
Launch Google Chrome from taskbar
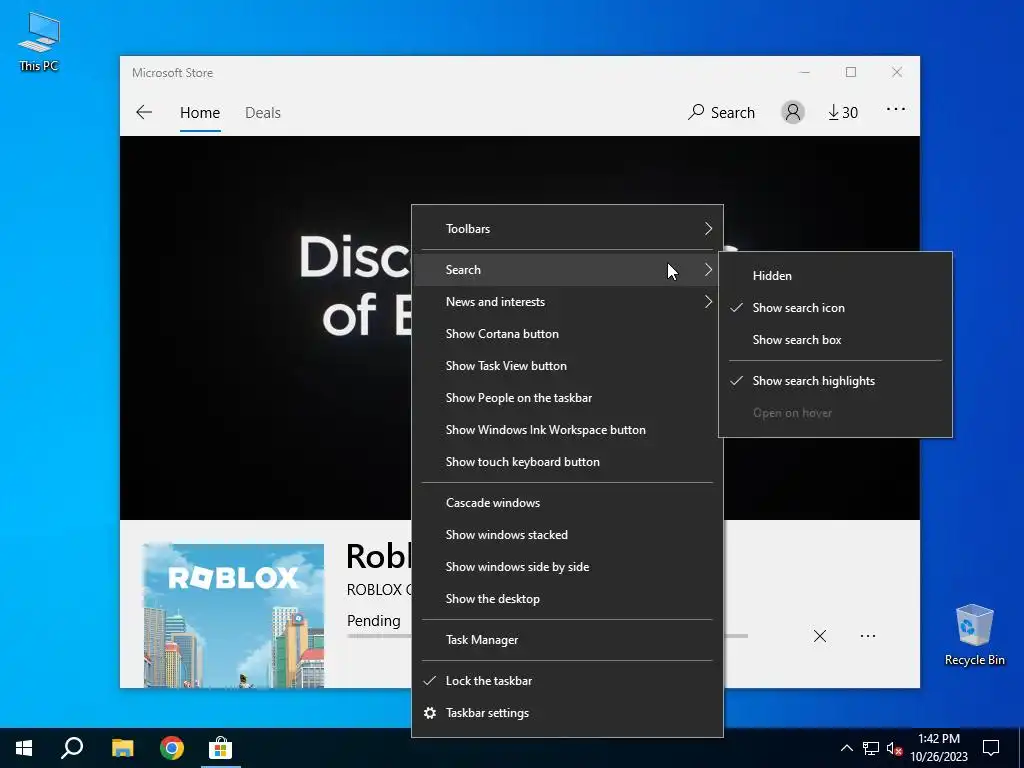tap(172, 748)
